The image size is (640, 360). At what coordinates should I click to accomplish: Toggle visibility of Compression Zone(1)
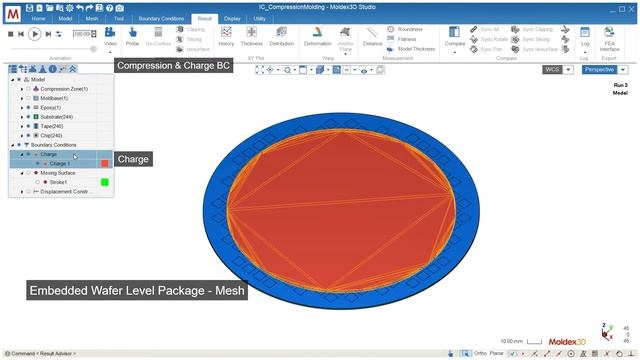(28, 89)
